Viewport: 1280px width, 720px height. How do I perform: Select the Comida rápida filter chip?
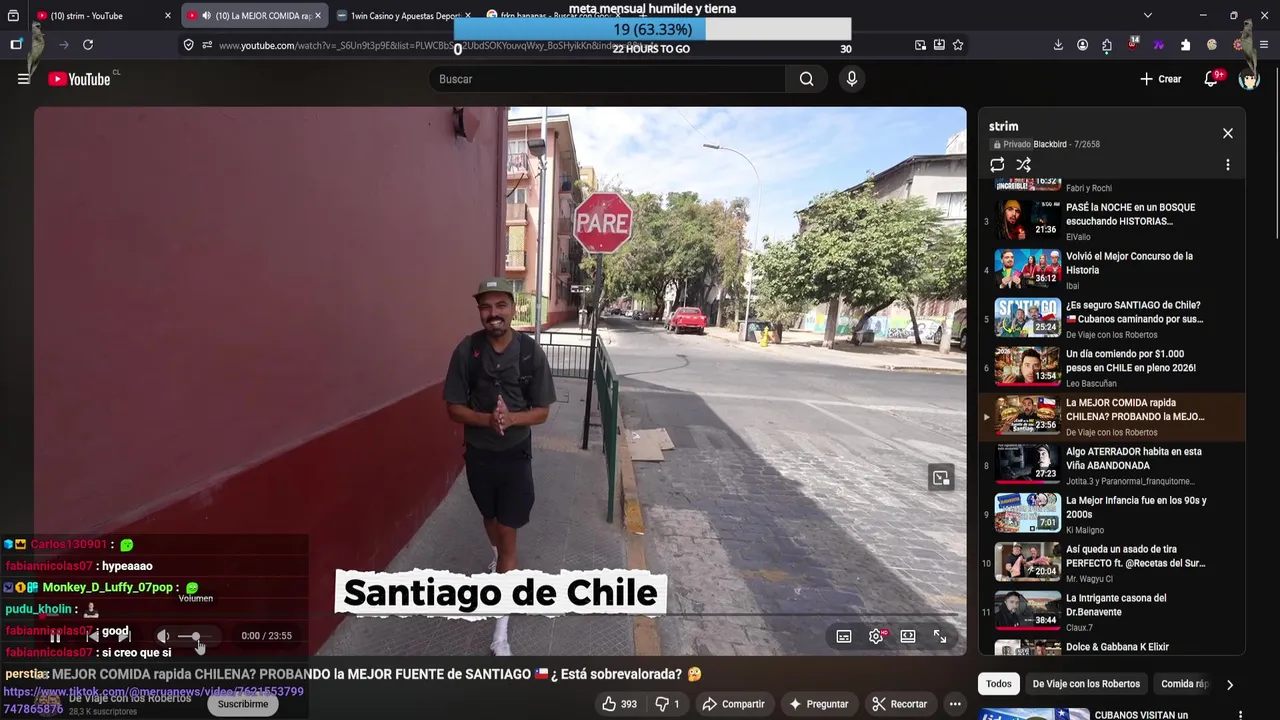(1184, 684)
